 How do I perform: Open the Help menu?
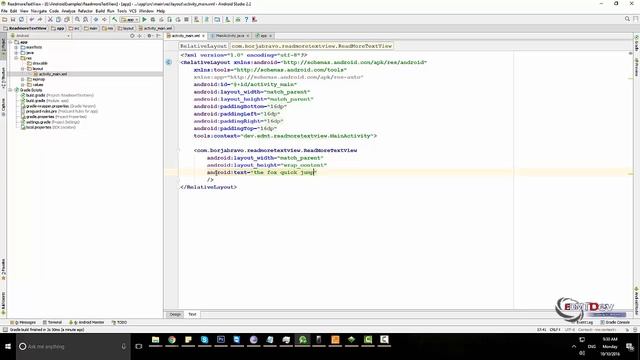coord(161,11)
